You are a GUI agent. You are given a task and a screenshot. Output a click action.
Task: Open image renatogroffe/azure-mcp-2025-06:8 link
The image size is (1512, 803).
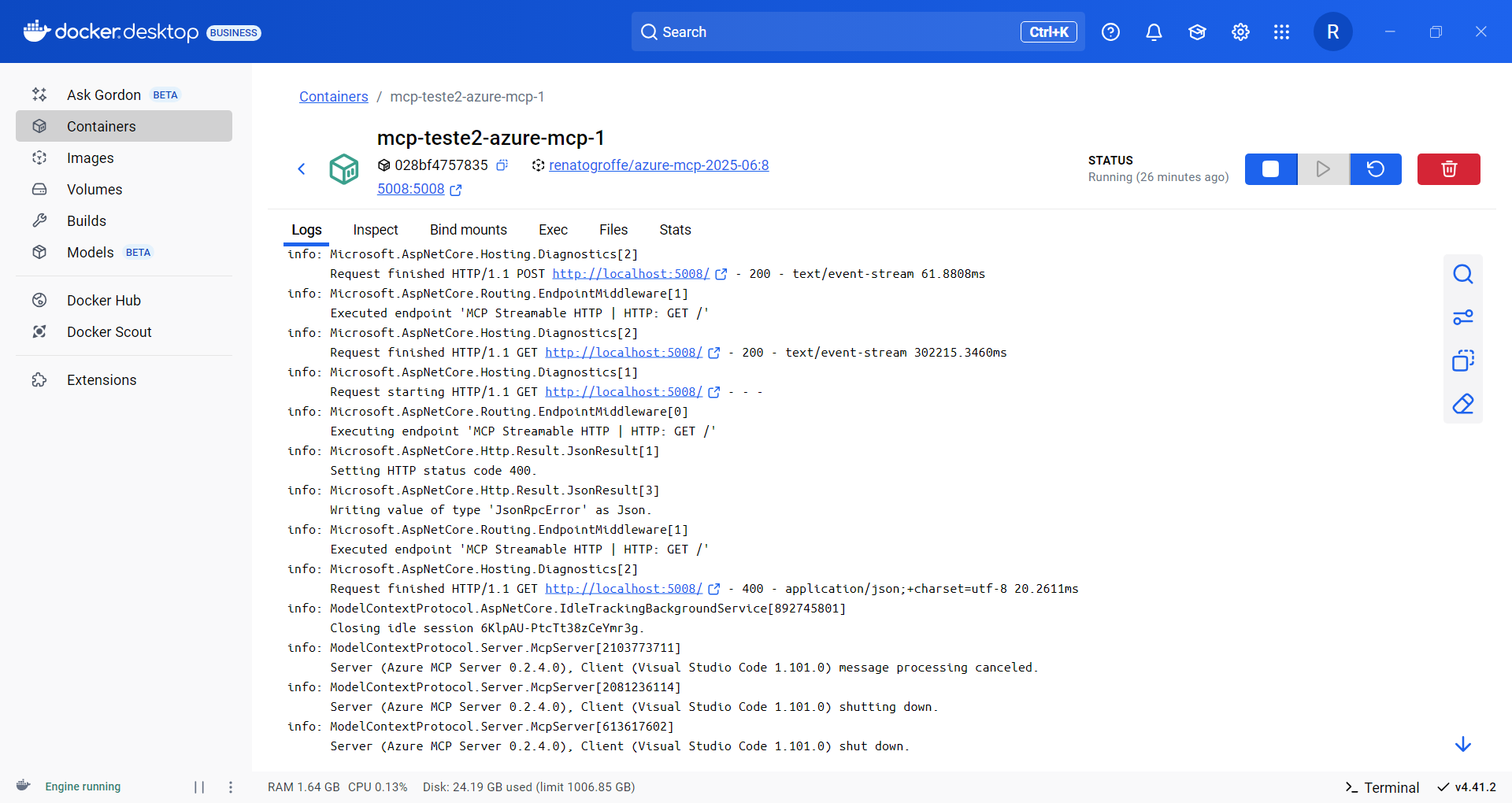pyautogui.click(x=658, y=165)
